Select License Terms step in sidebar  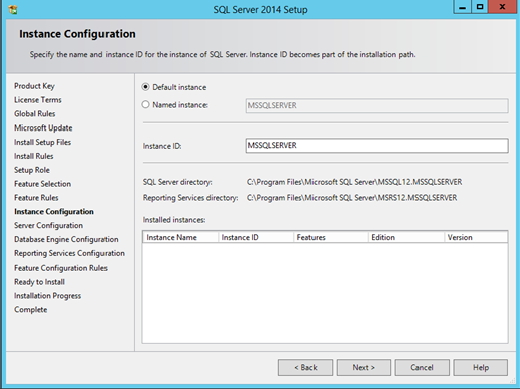tap(38, 100)
